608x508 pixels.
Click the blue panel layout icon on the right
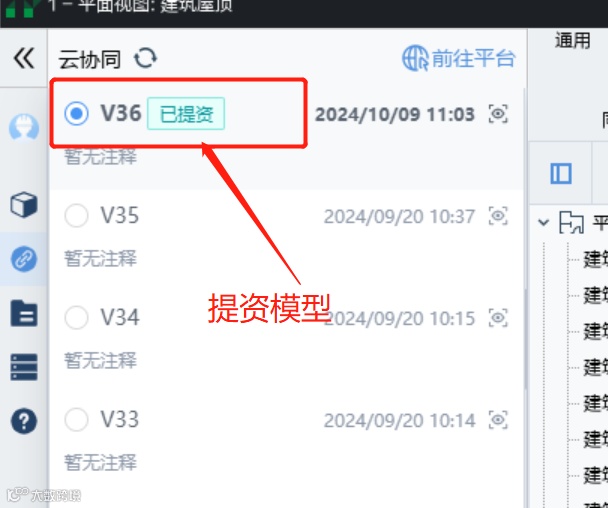tap(561, 173)
